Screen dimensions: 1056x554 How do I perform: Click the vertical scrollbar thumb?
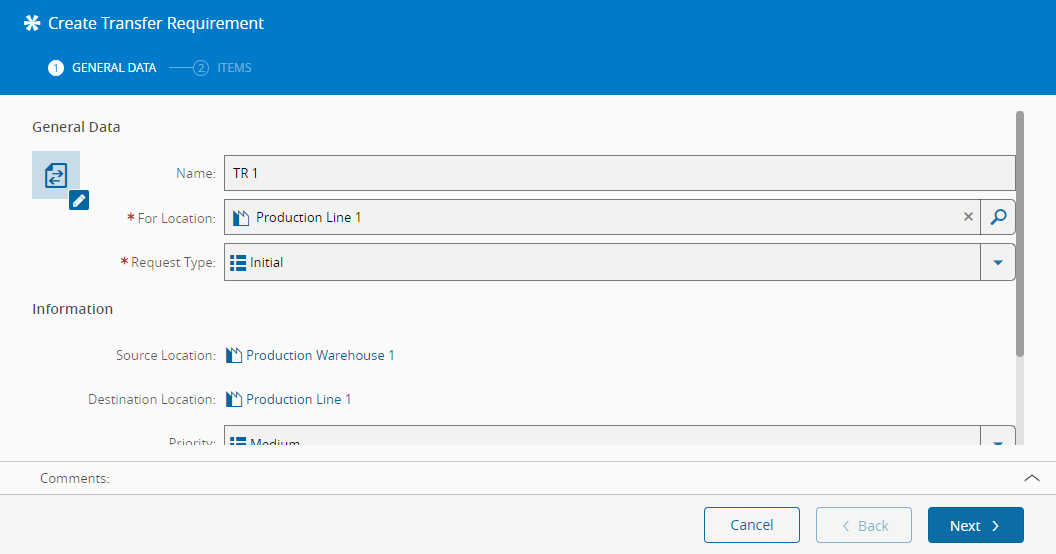[1020, 233]
